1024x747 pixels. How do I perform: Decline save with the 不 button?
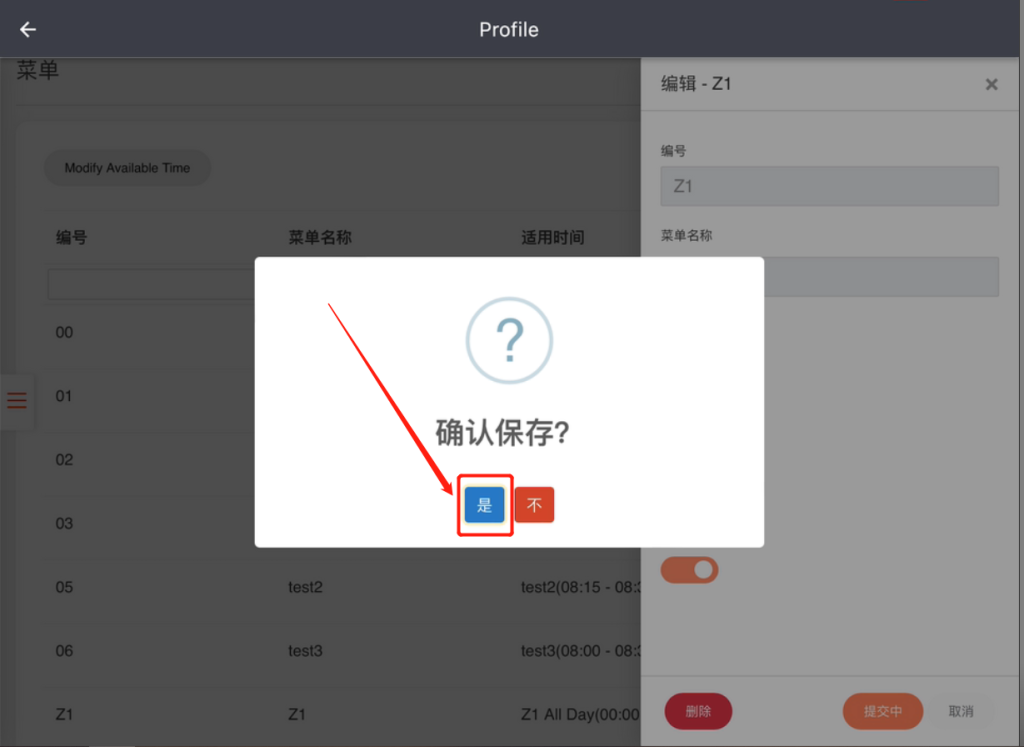(534, 505)
